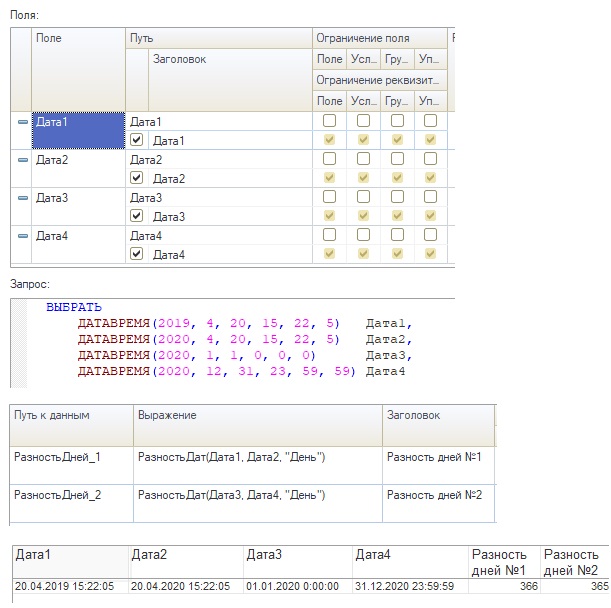Click the Ограничение поля column header

pyautogui.click(x=380, y=38)
